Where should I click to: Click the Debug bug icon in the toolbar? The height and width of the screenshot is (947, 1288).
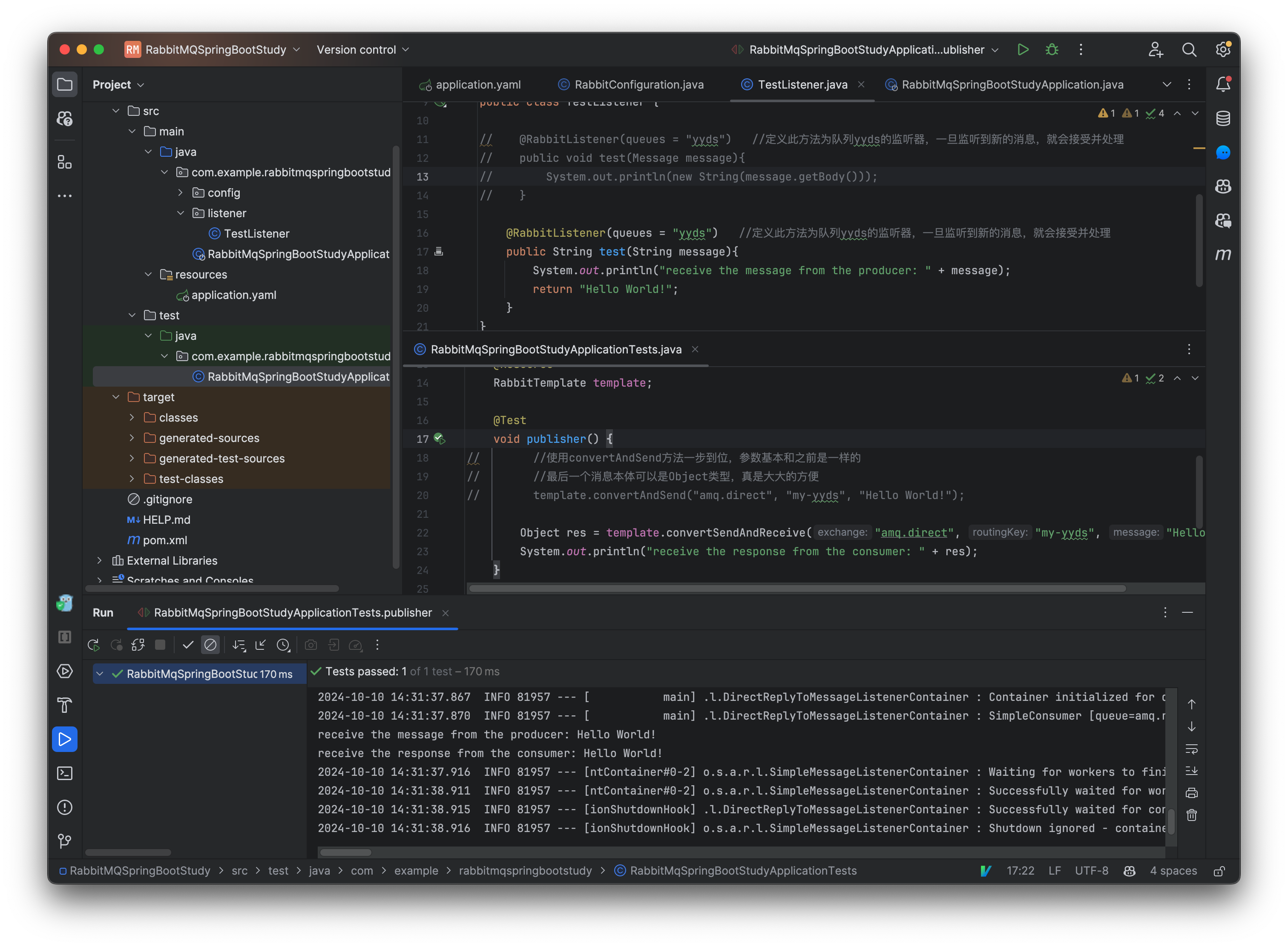coord(1052,50)
